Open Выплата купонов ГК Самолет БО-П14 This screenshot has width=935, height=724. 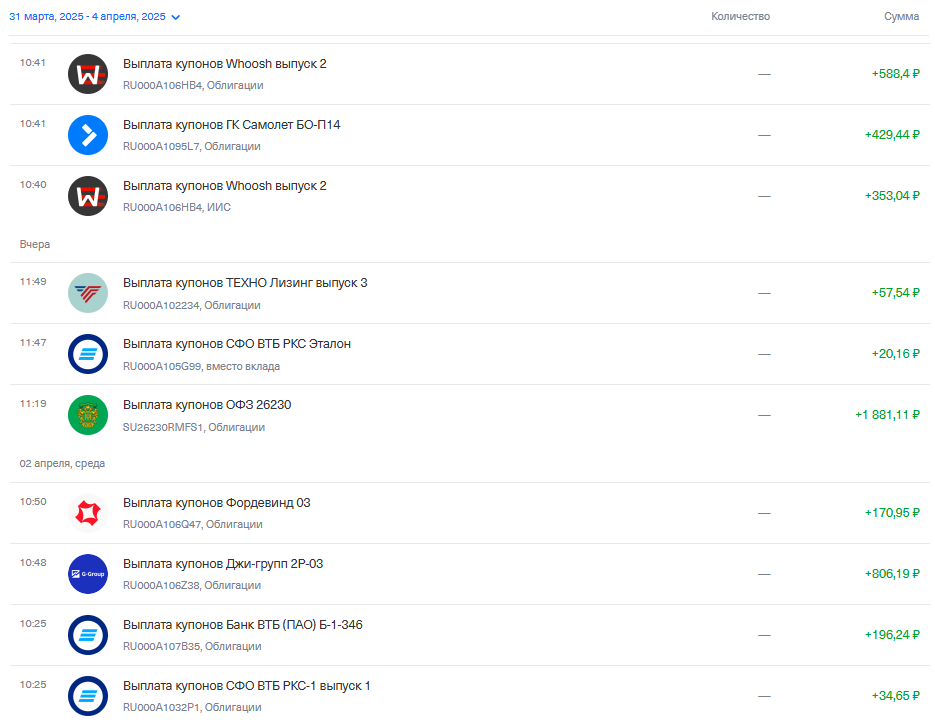coord(231,125)
